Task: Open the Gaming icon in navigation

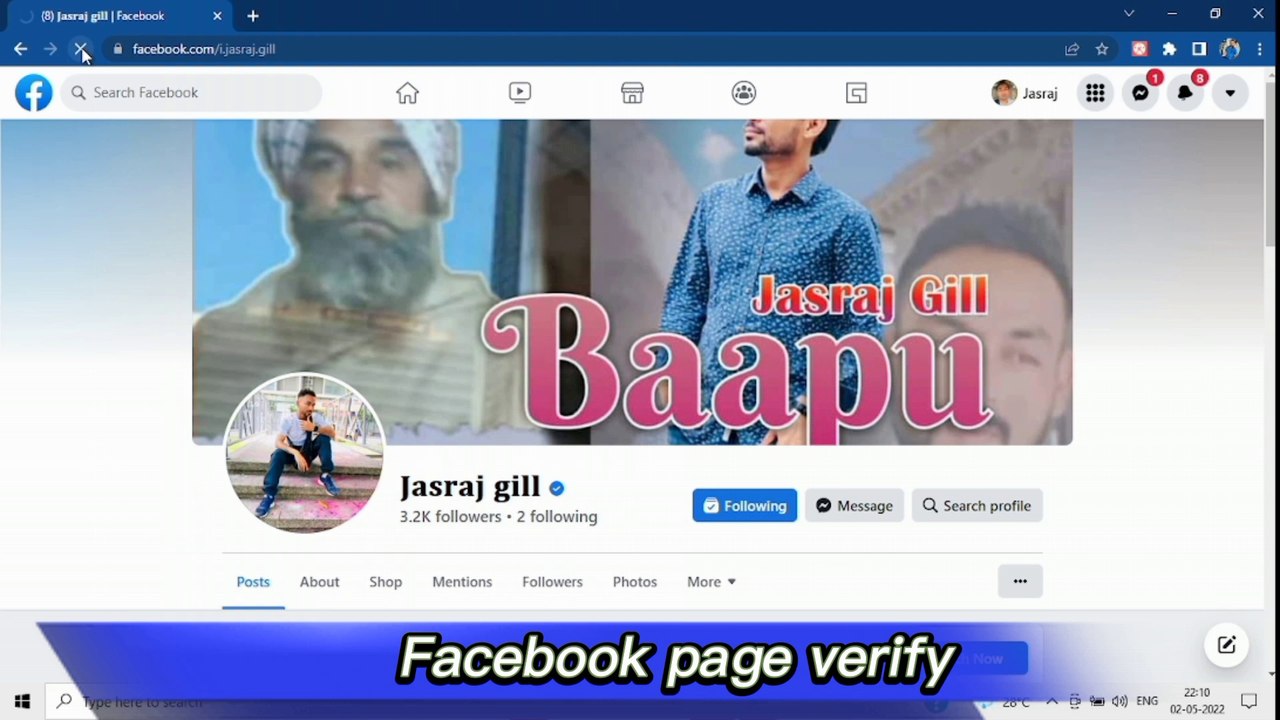Action: click(x=856, y=93)
